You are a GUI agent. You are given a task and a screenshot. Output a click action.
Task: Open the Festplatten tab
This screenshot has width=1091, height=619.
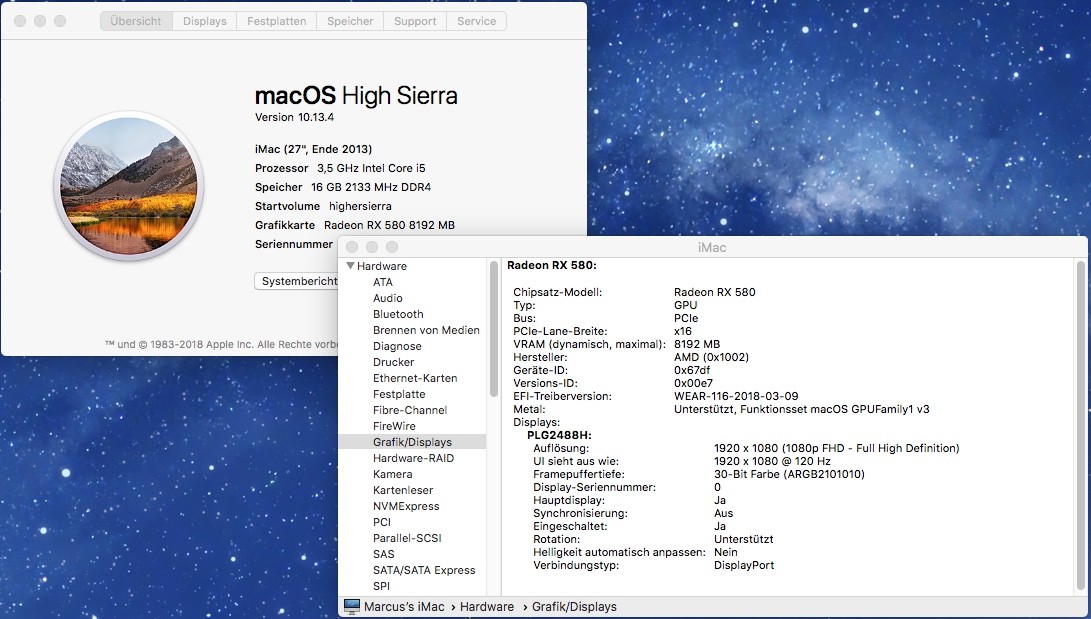pos(276,21)
